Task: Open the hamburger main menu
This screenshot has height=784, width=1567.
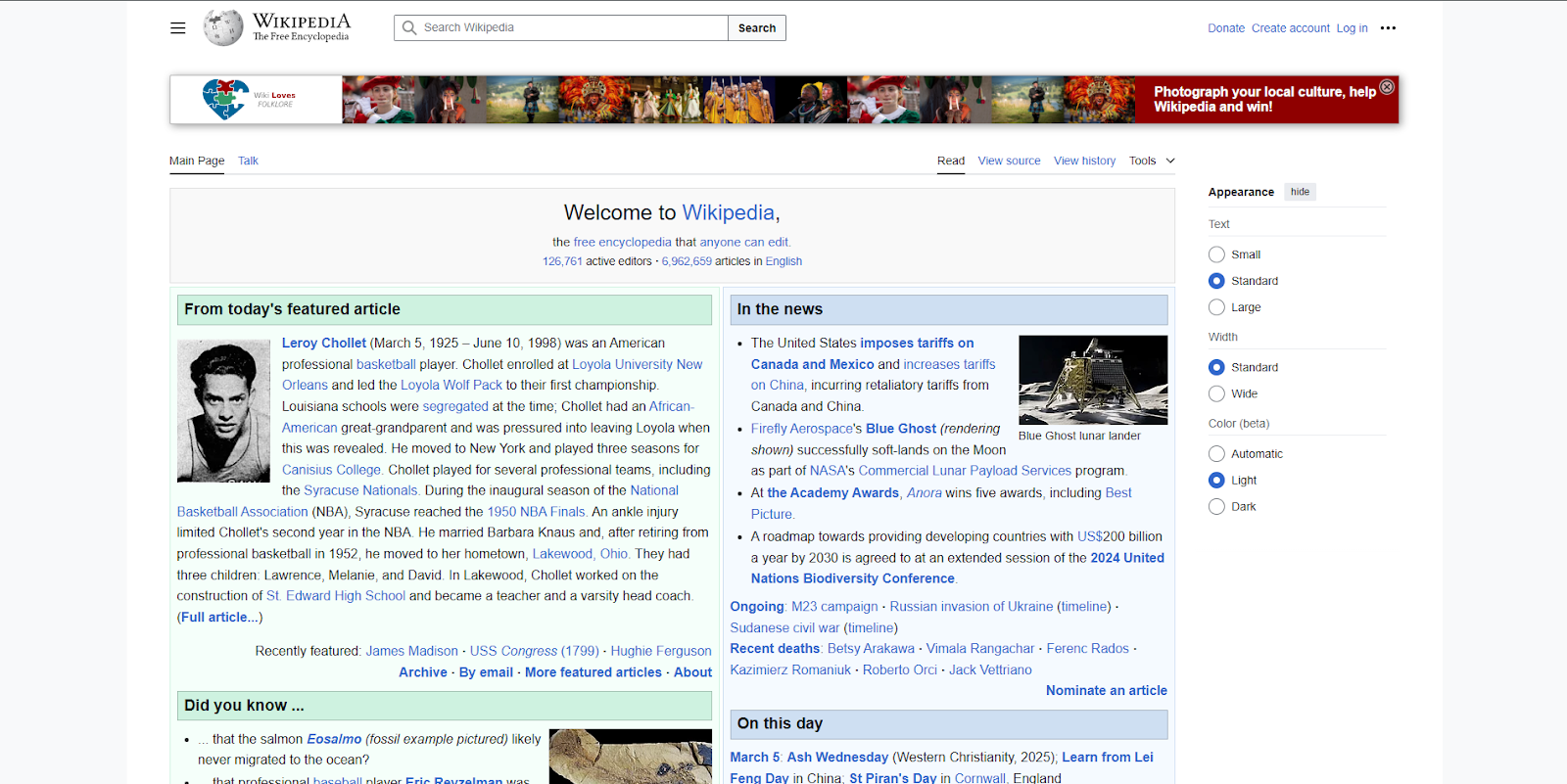Action: point(178,28)
